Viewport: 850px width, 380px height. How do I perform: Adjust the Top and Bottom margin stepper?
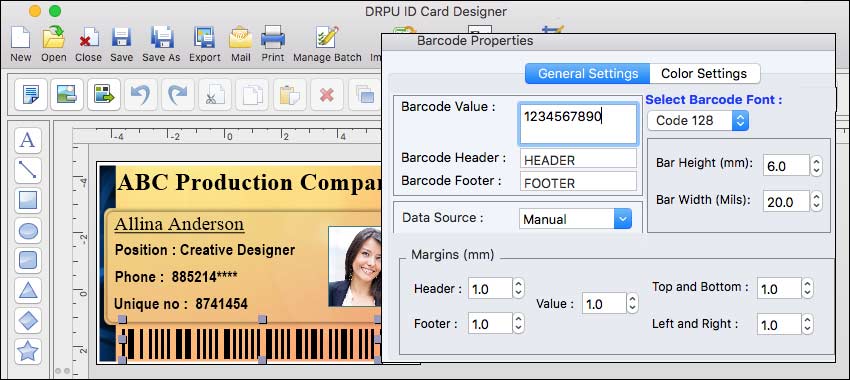[808, 289]
